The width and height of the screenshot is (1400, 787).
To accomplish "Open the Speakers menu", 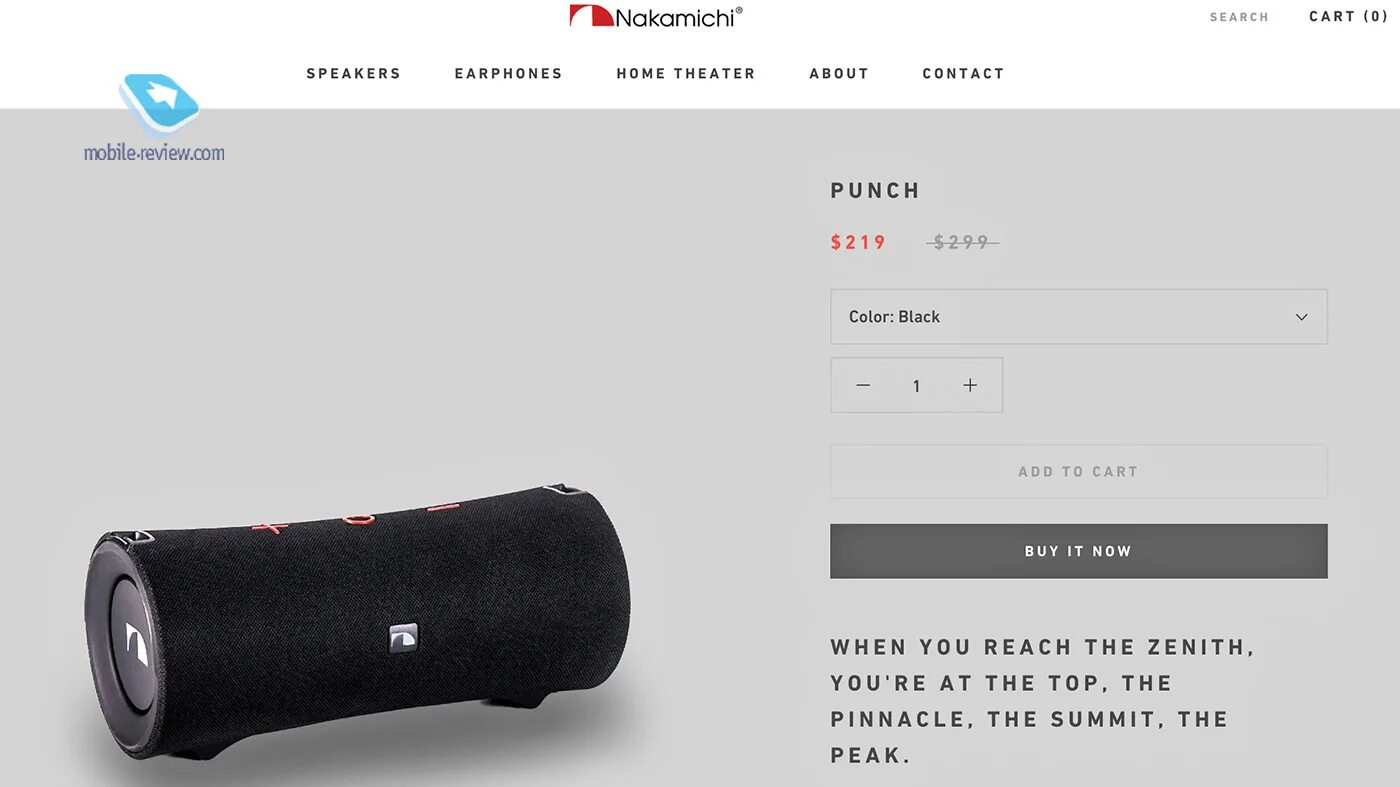I will 353,74.
